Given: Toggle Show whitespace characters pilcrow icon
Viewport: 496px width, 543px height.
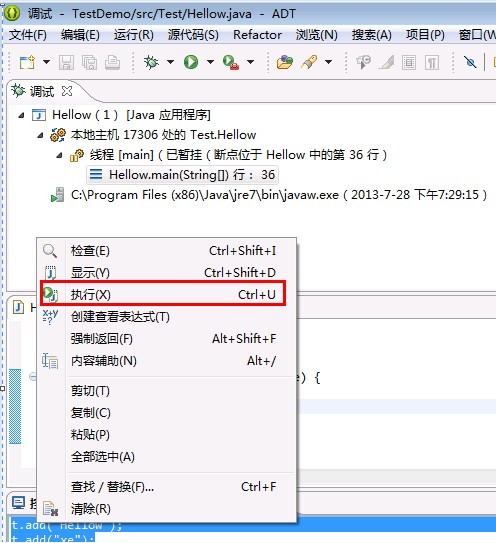Looking at the screenshot, I should point(432,63).
